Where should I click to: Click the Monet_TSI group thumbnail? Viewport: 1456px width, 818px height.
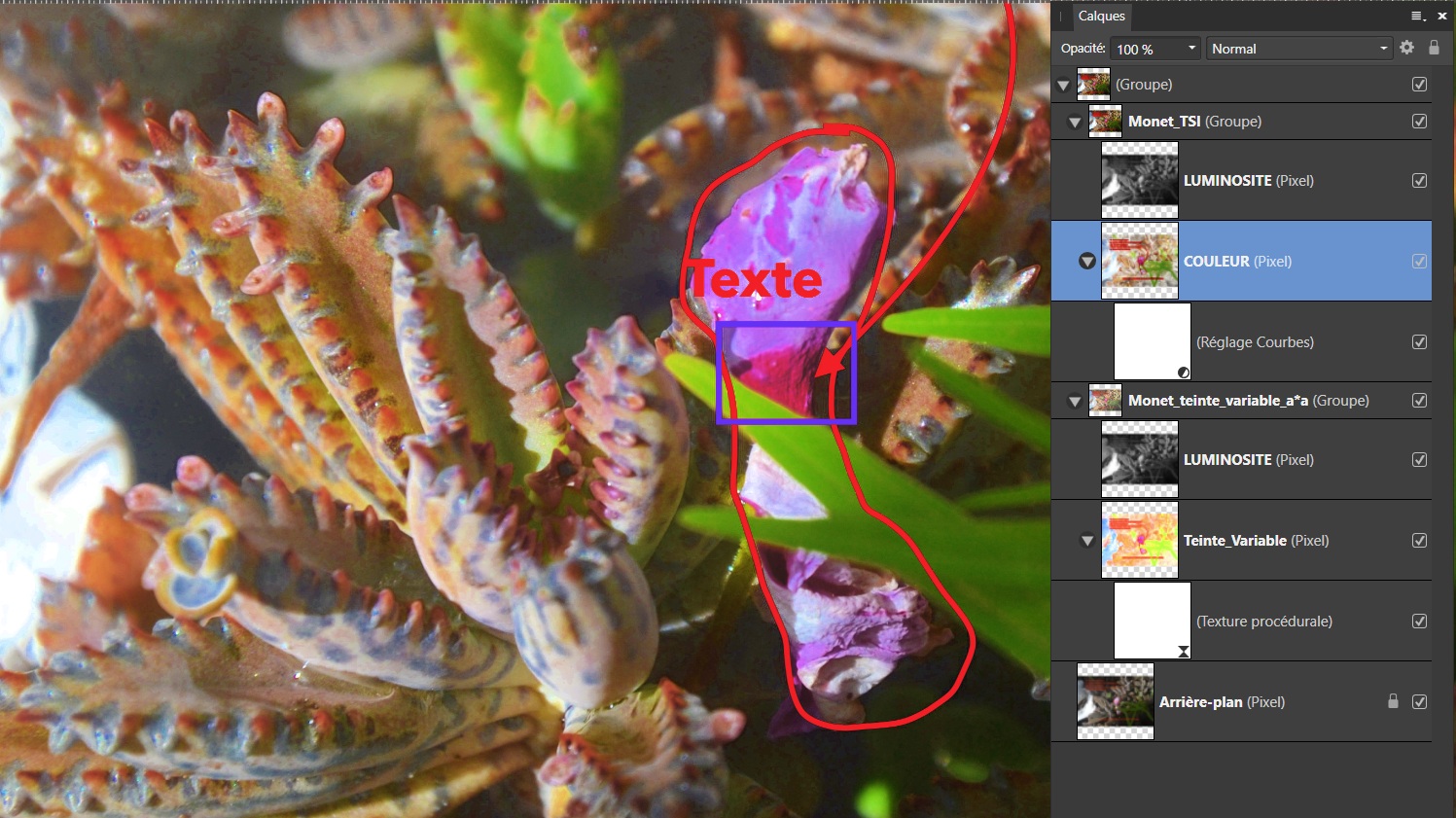click(1105, 122)
